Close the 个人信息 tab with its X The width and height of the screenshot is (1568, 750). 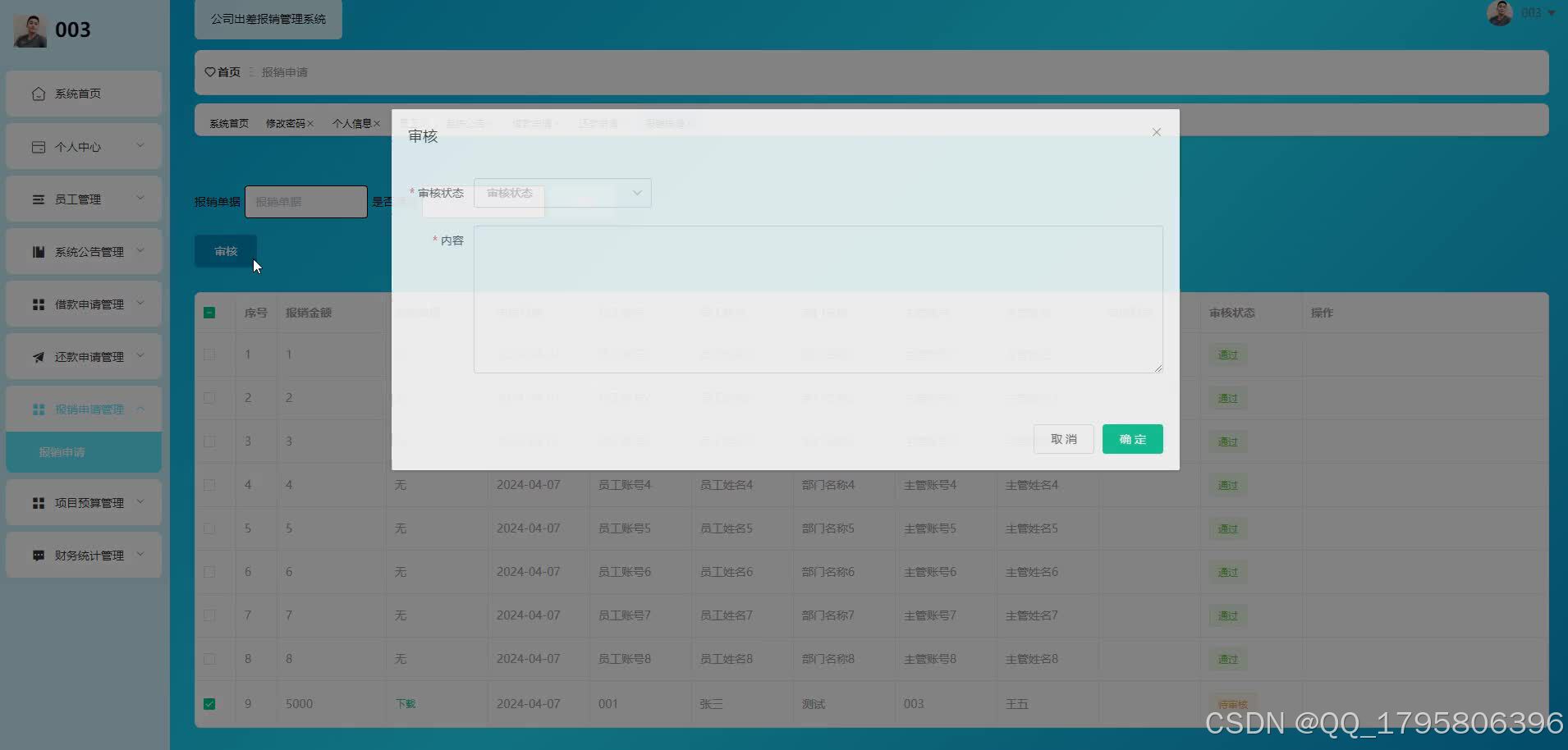click(377, 124)
